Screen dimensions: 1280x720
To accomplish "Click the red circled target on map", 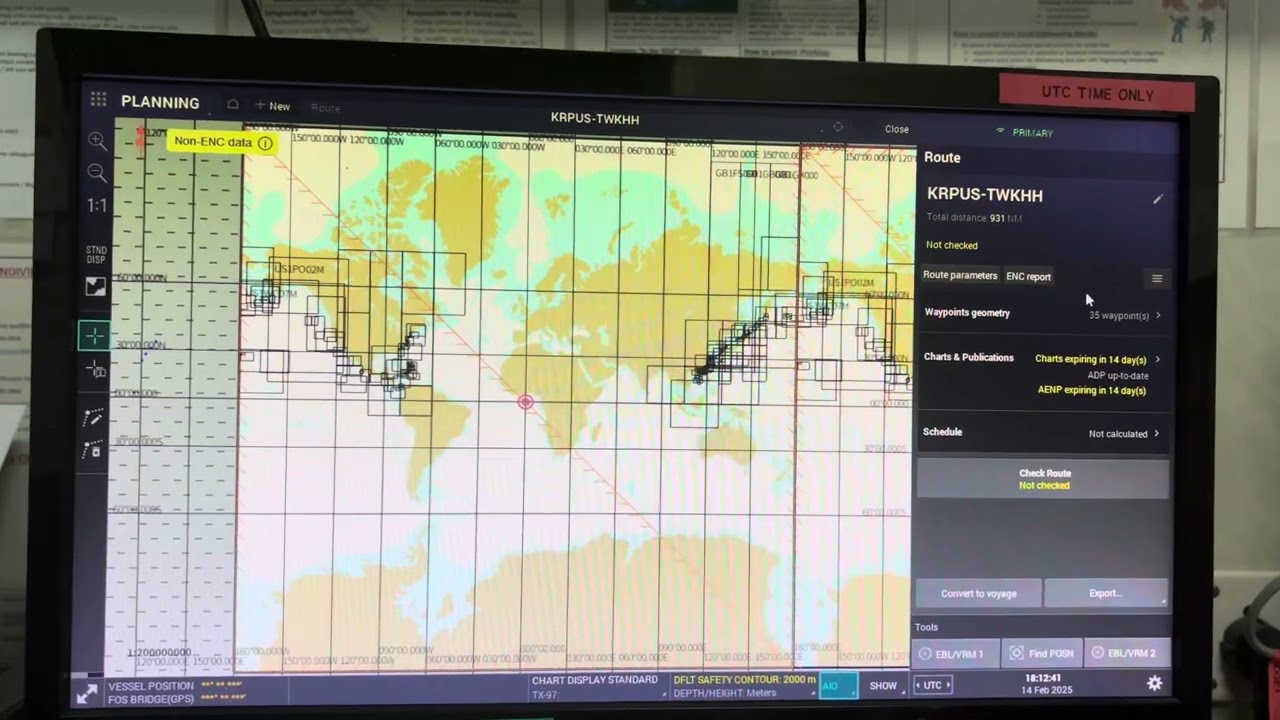I will coord(526,402).
